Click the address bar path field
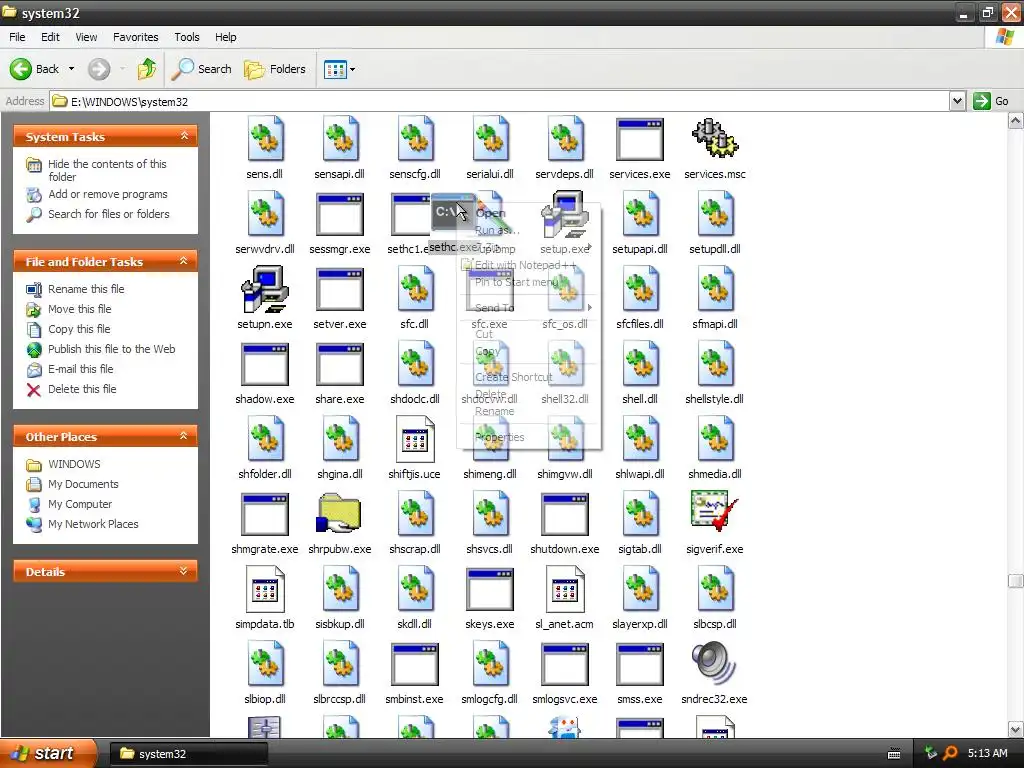The image size is (1024, 768). point(500,101)
